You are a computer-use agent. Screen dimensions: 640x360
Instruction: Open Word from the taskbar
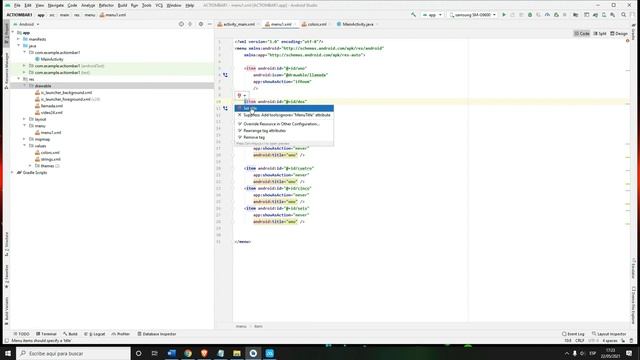pos(171,353)
